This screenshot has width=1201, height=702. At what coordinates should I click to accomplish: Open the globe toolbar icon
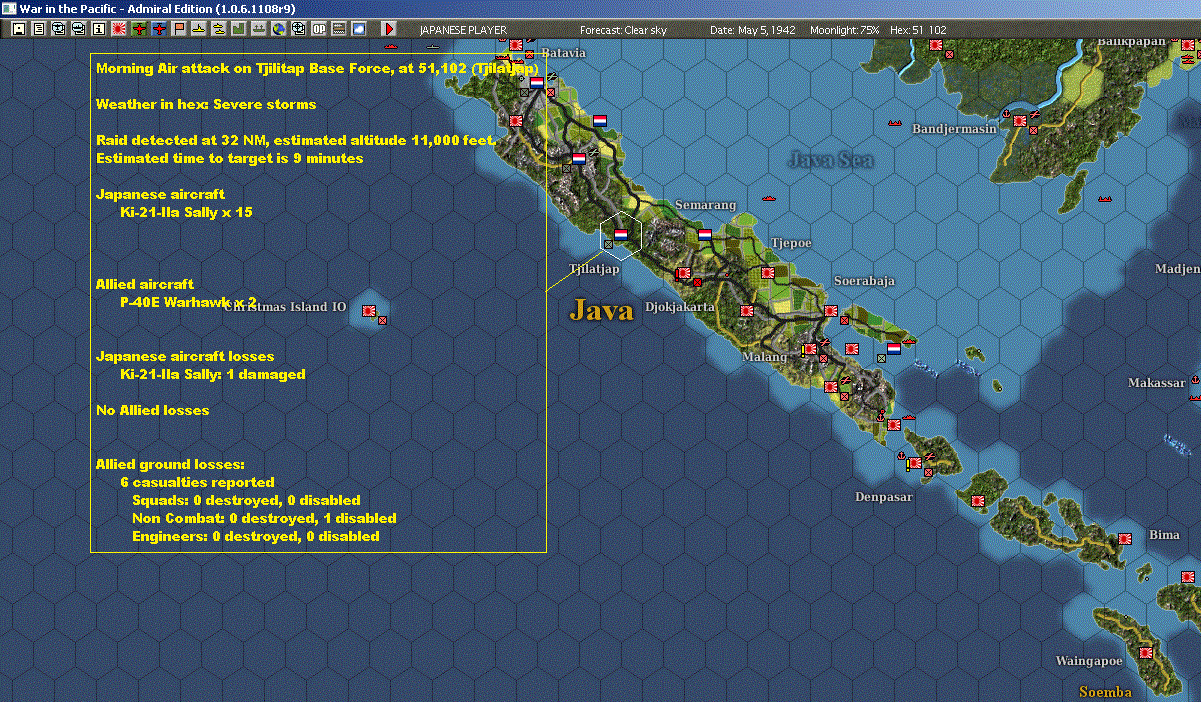(x=279, y=30)
